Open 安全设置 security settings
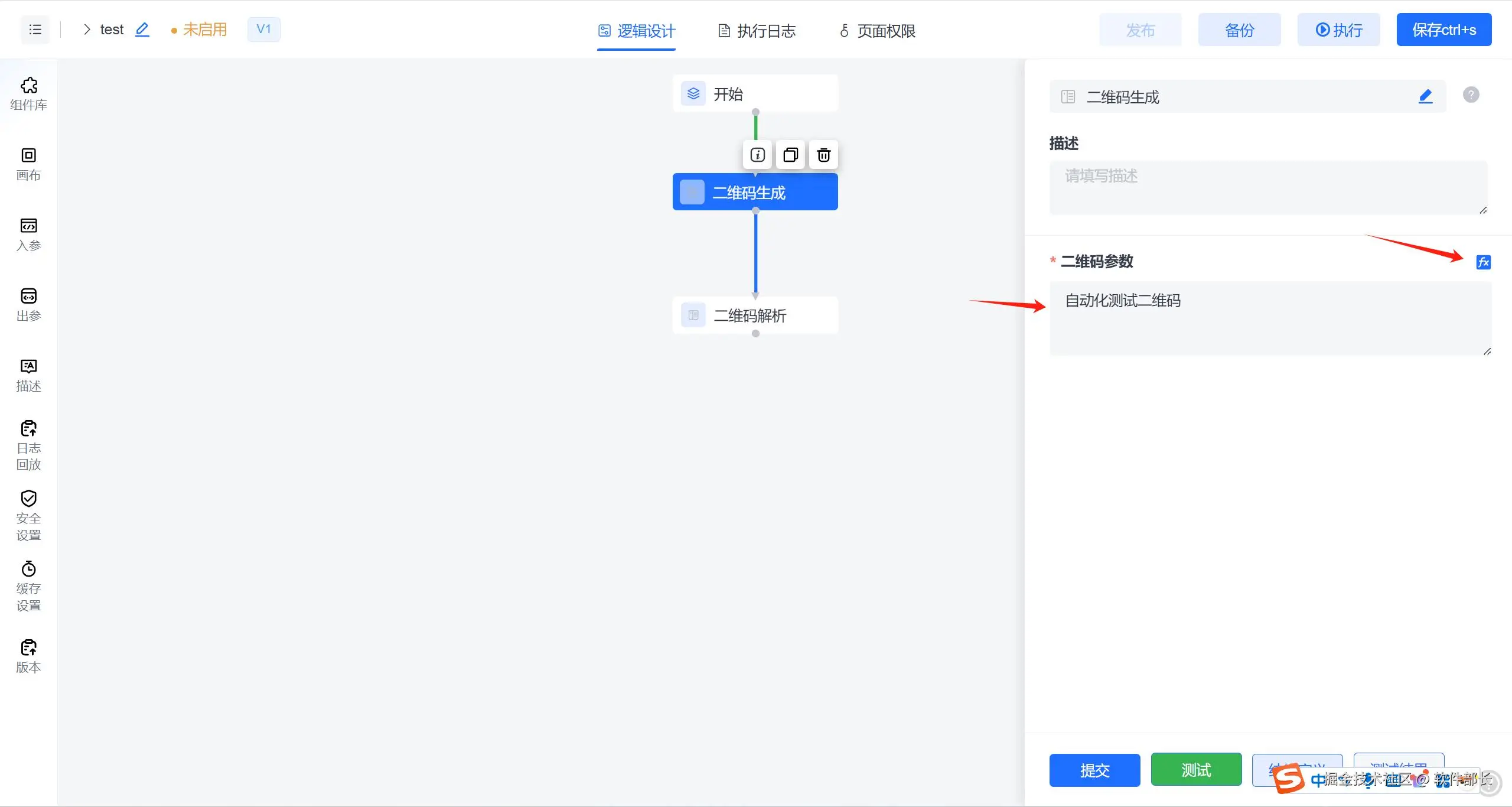This screenshot has height=807, width=1512. point(28,515)
